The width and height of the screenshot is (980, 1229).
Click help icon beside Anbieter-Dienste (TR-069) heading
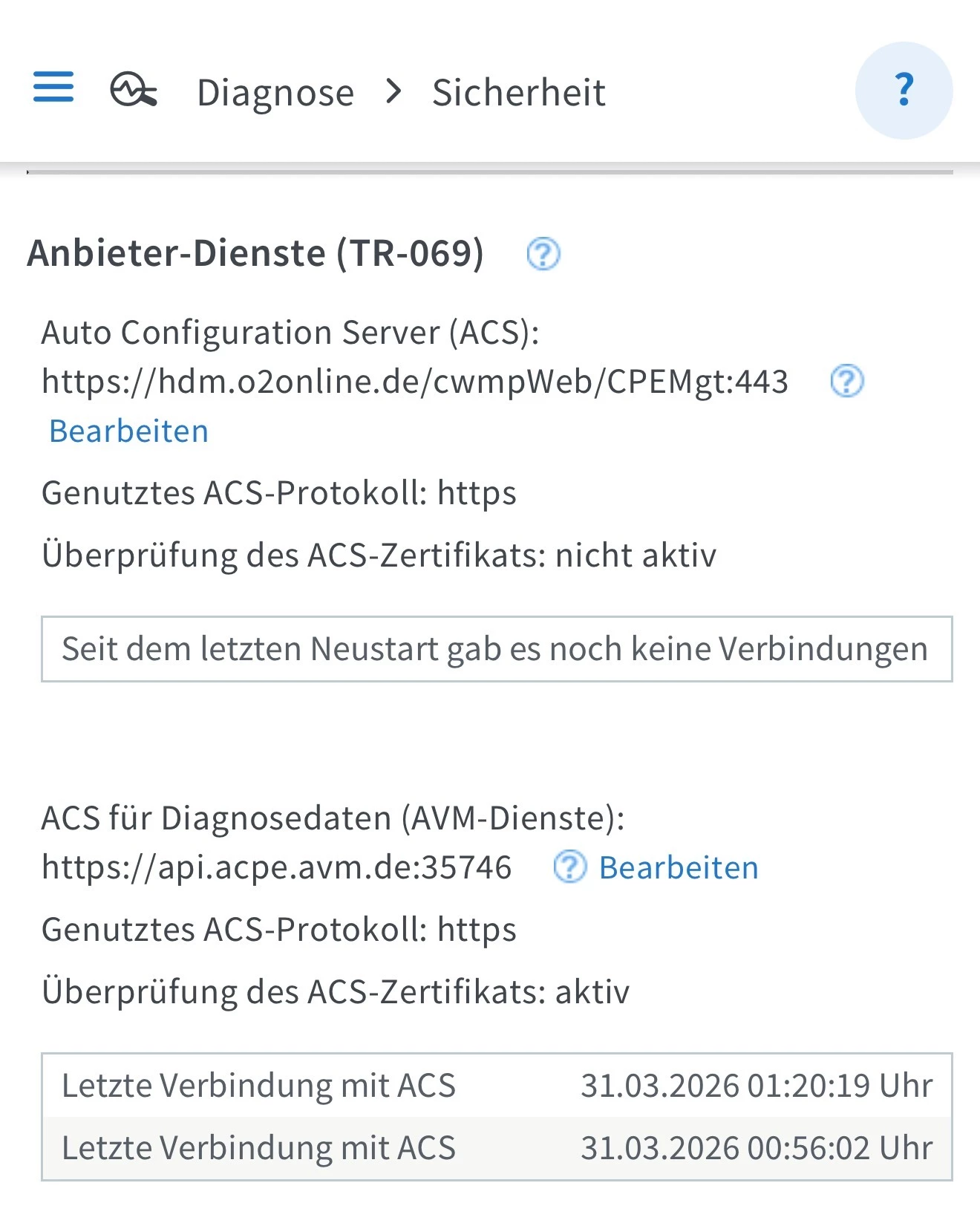[x=543, y=254]
